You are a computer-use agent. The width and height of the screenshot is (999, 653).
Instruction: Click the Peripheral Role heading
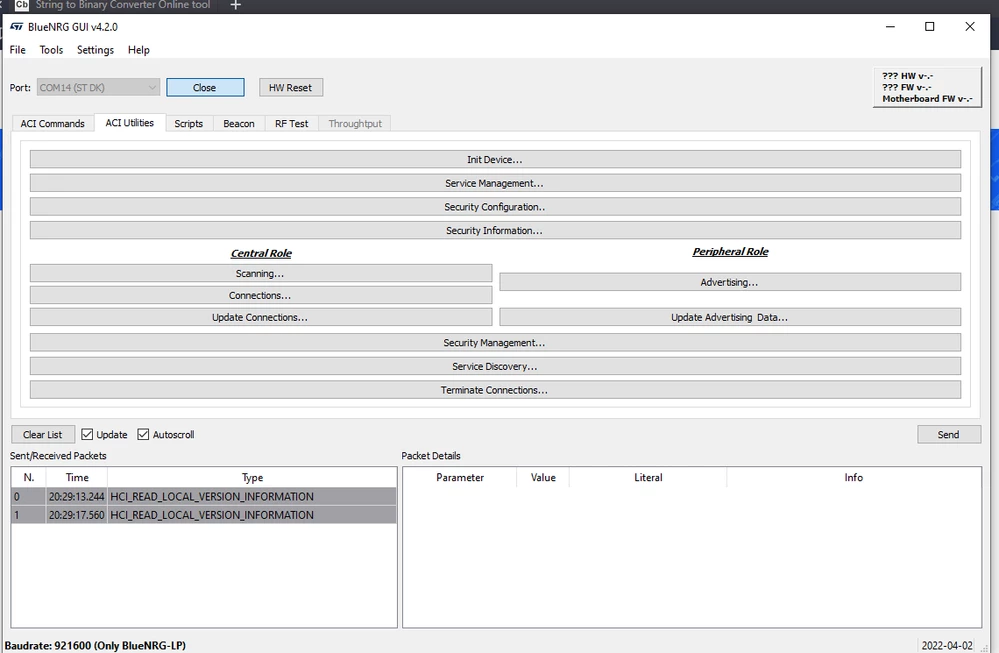coord(730,252)
